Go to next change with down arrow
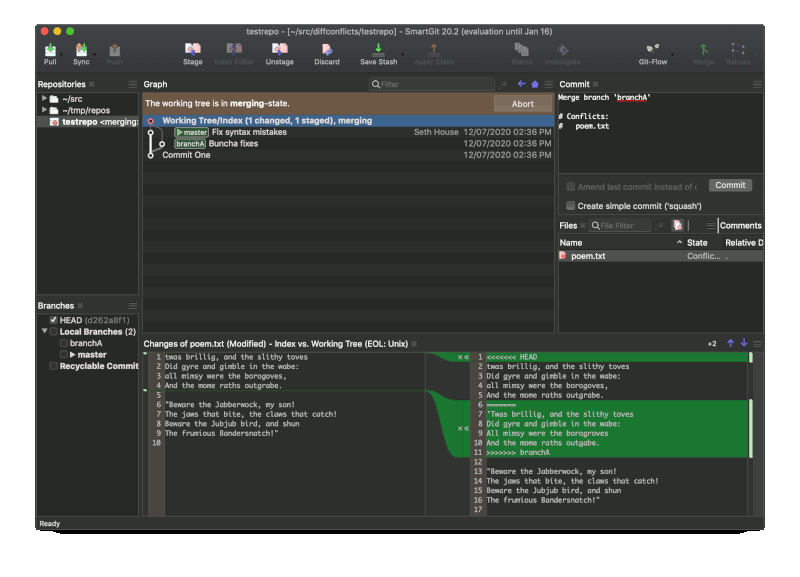Screen dimensions: 800x577 744,343
